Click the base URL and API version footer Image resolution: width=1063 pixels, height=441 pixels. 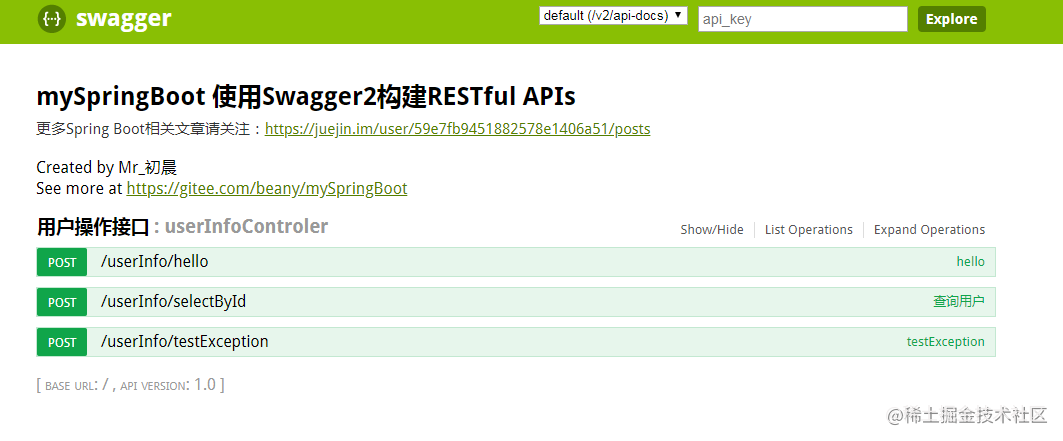130,385
